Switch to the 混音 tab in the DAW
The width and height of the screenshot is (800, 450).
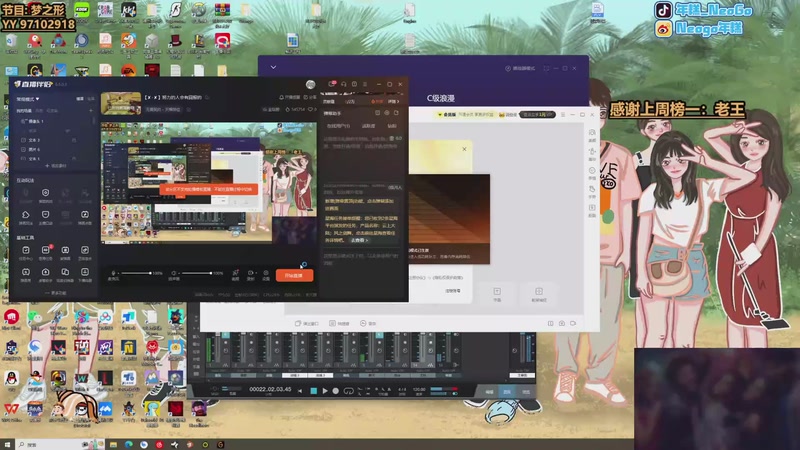point(507,391)
